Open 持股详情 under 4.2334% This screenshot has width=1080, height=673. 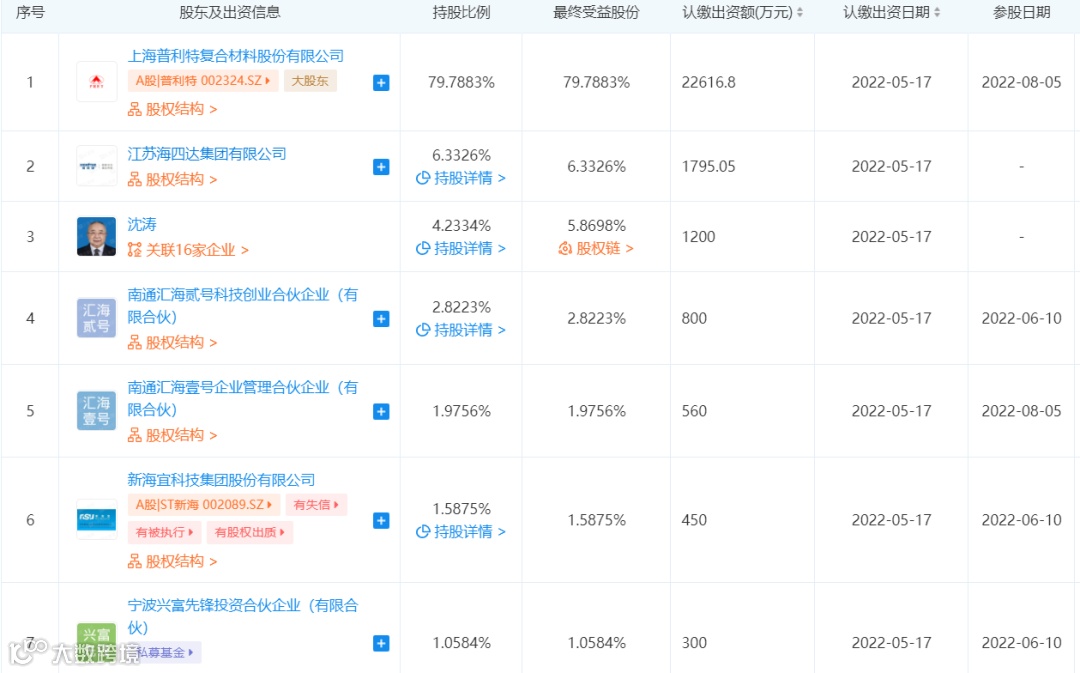(x=461, y=249)
